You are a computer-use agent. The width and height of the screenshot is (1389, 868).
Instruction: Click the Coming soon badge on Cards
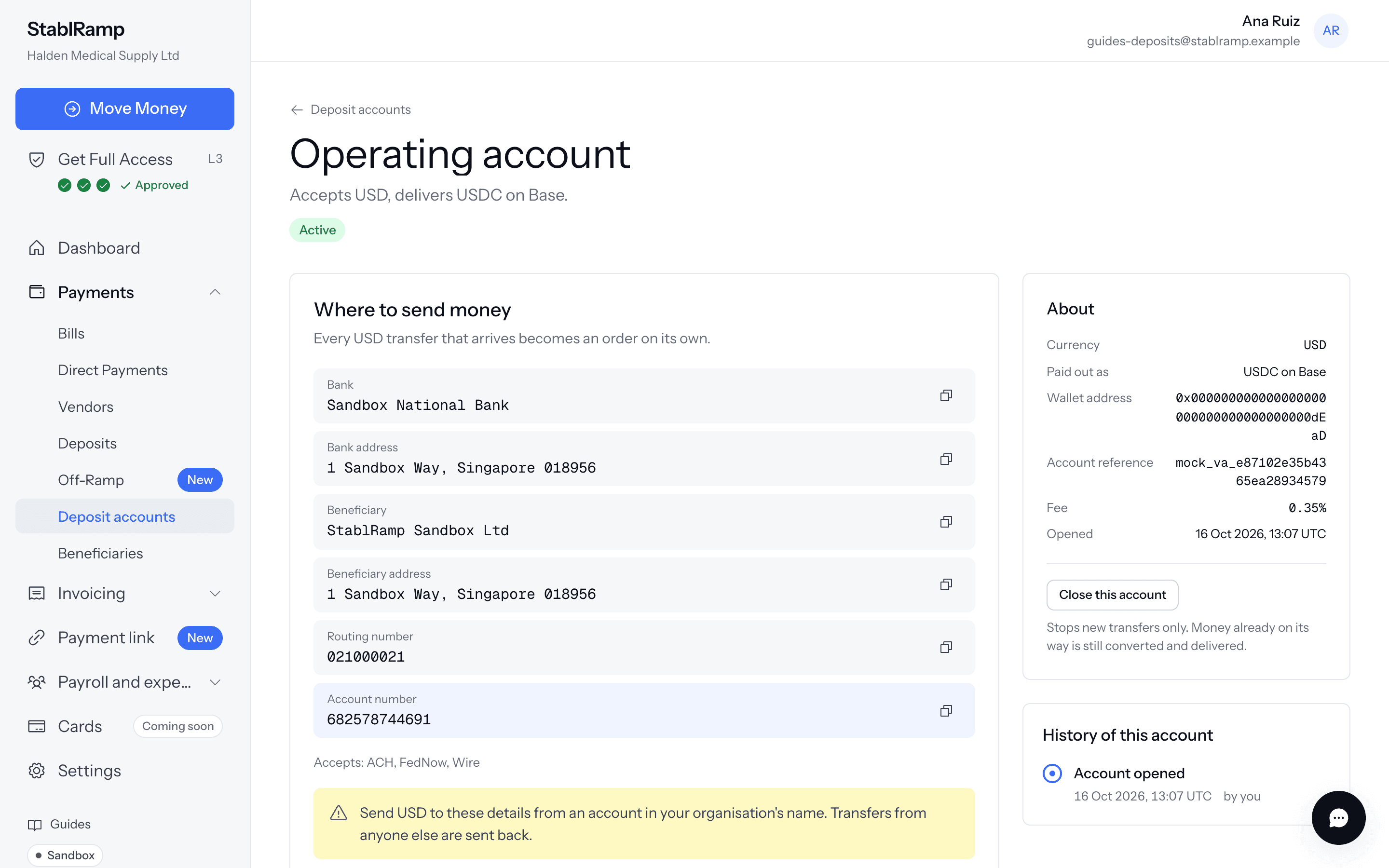(178, 726)
